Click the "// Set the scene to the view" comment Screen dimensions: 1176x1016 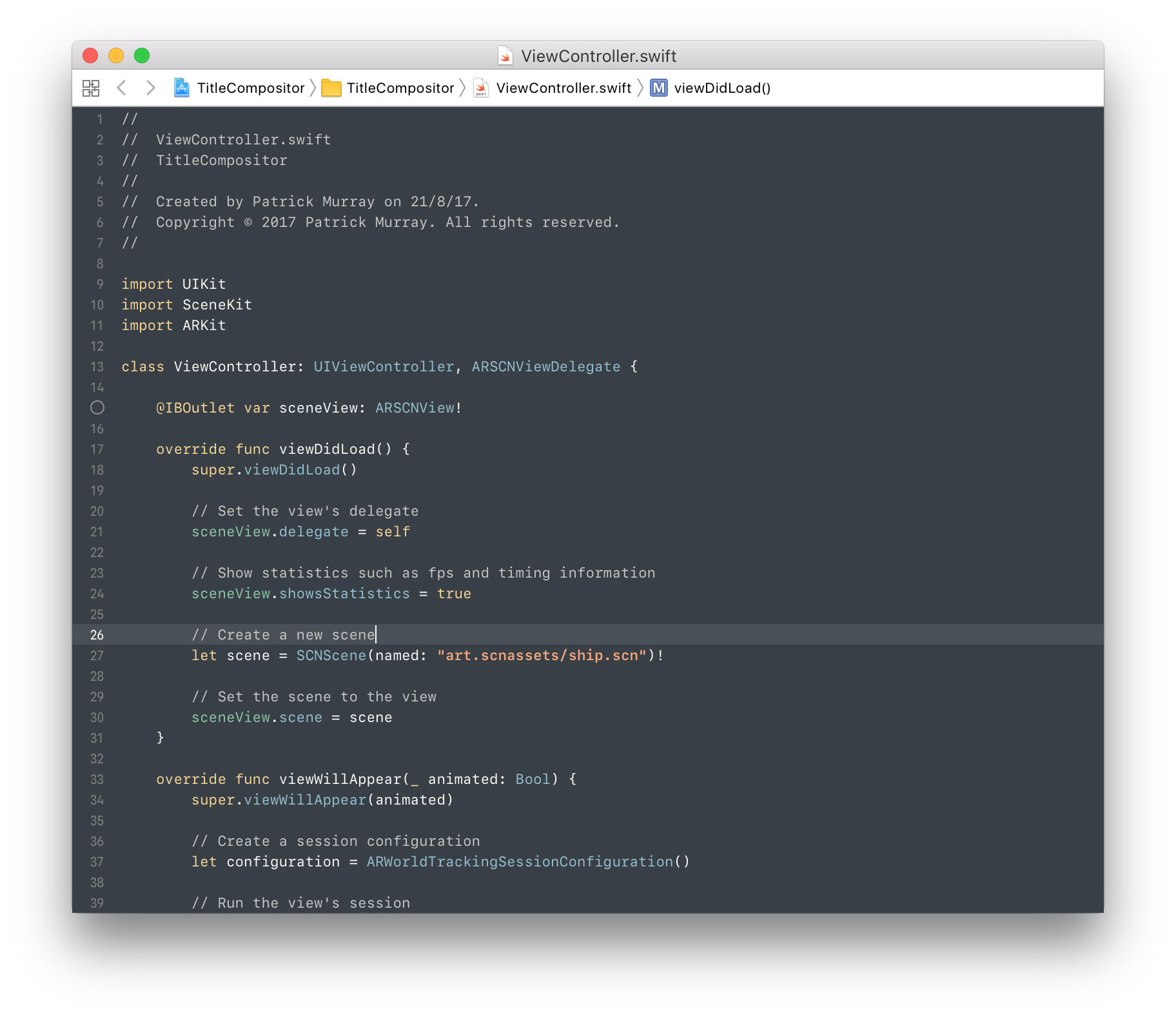point(315,697)
